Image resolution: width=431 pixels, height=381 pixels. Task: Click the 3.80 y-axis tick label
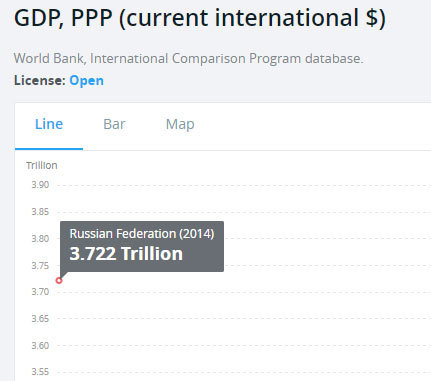[x=40, y=239]
